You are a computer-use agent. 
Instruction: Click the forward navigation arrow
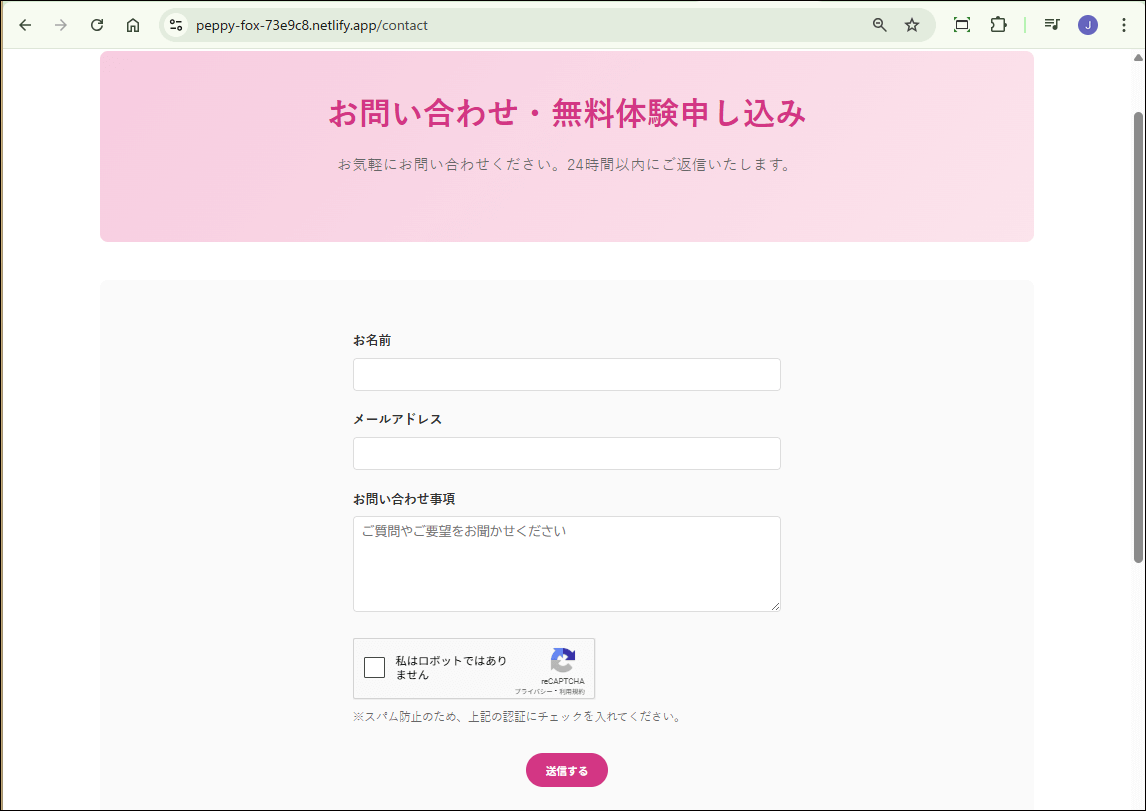click(x=60, y=25)
